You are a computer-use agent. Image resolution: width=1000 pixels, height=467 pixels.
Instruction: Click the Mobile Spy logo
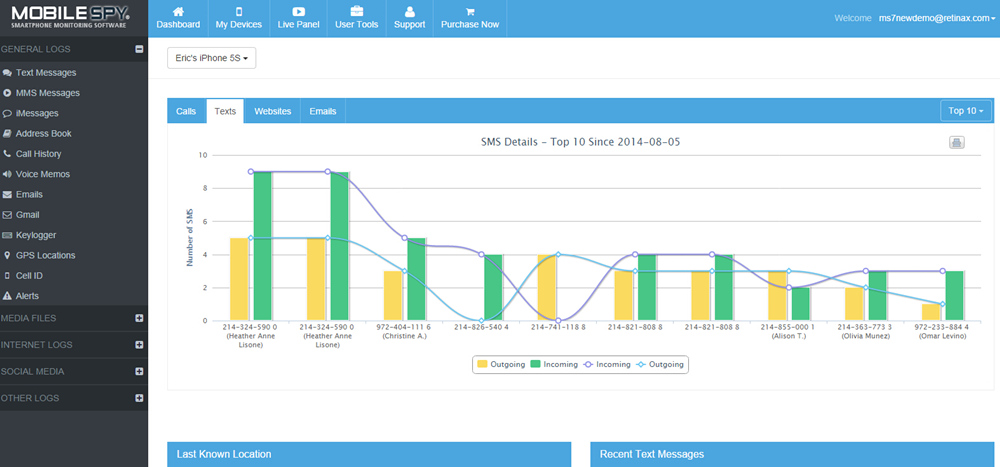tap(70, 17)
